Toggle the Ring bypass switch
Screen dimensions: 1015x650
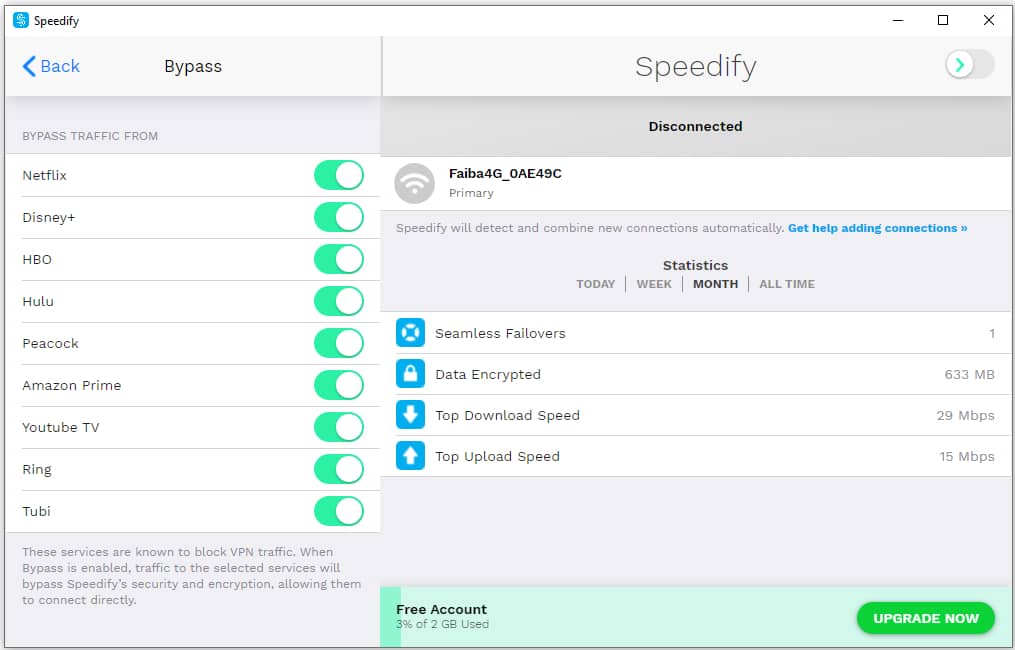[x=339, y=469]
